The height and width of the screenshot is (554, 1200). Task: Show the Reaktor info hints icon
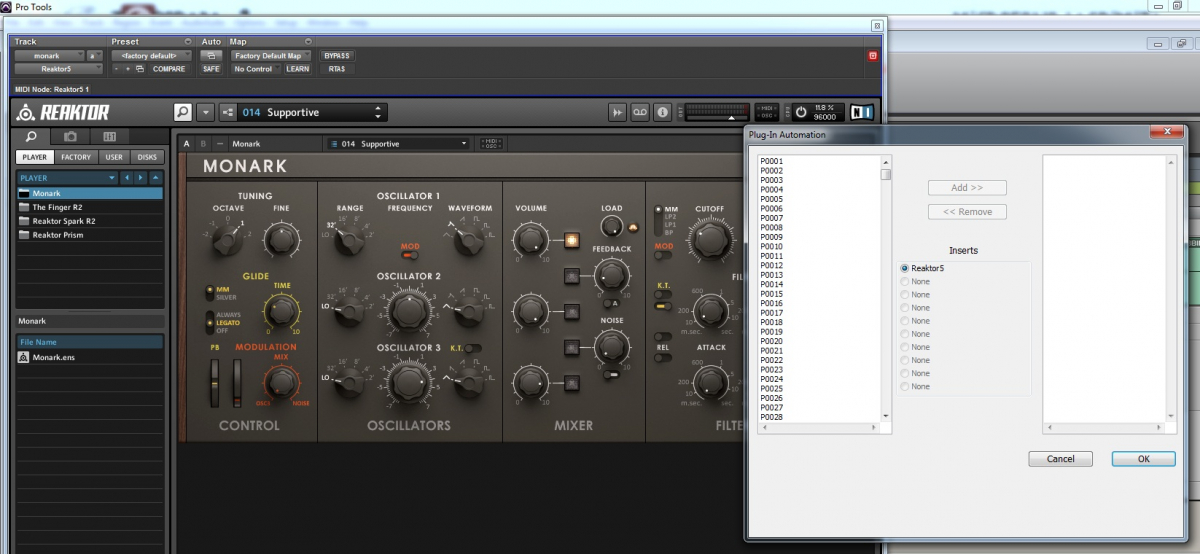[662, 113]
